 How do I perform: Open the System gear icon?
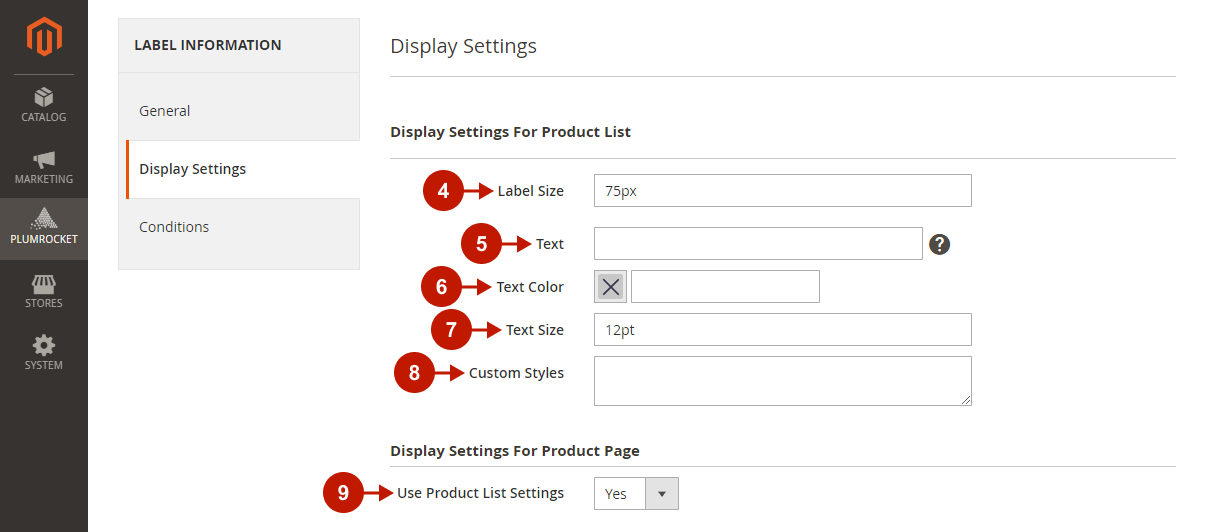pyautogui.click(x=44, y=346)
